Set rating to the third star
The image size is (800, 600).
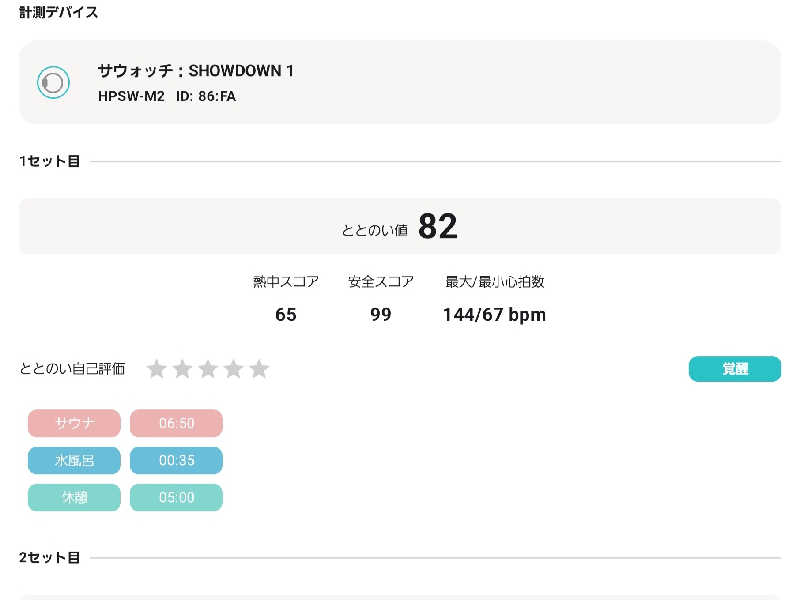(208, 369)
